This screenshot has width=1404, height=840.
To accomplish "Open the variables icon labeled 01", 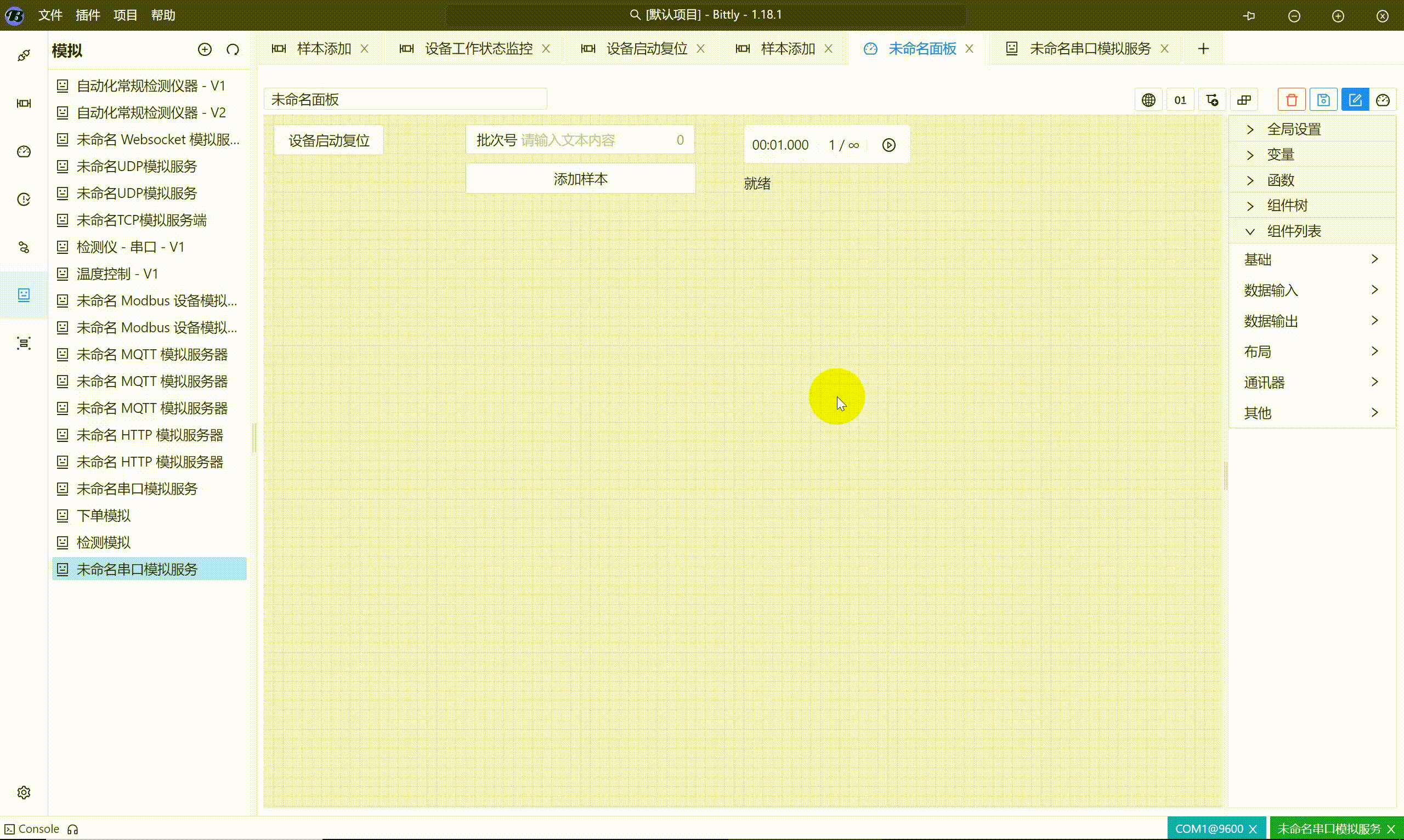I will [1181, 100].
